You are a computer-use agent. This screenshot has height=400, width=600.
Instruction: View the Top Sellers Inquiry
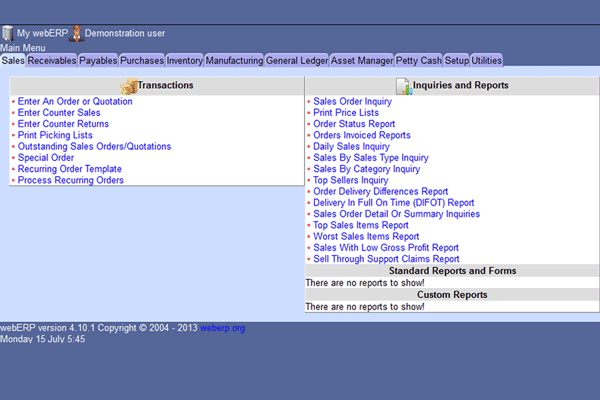[350, 180]
